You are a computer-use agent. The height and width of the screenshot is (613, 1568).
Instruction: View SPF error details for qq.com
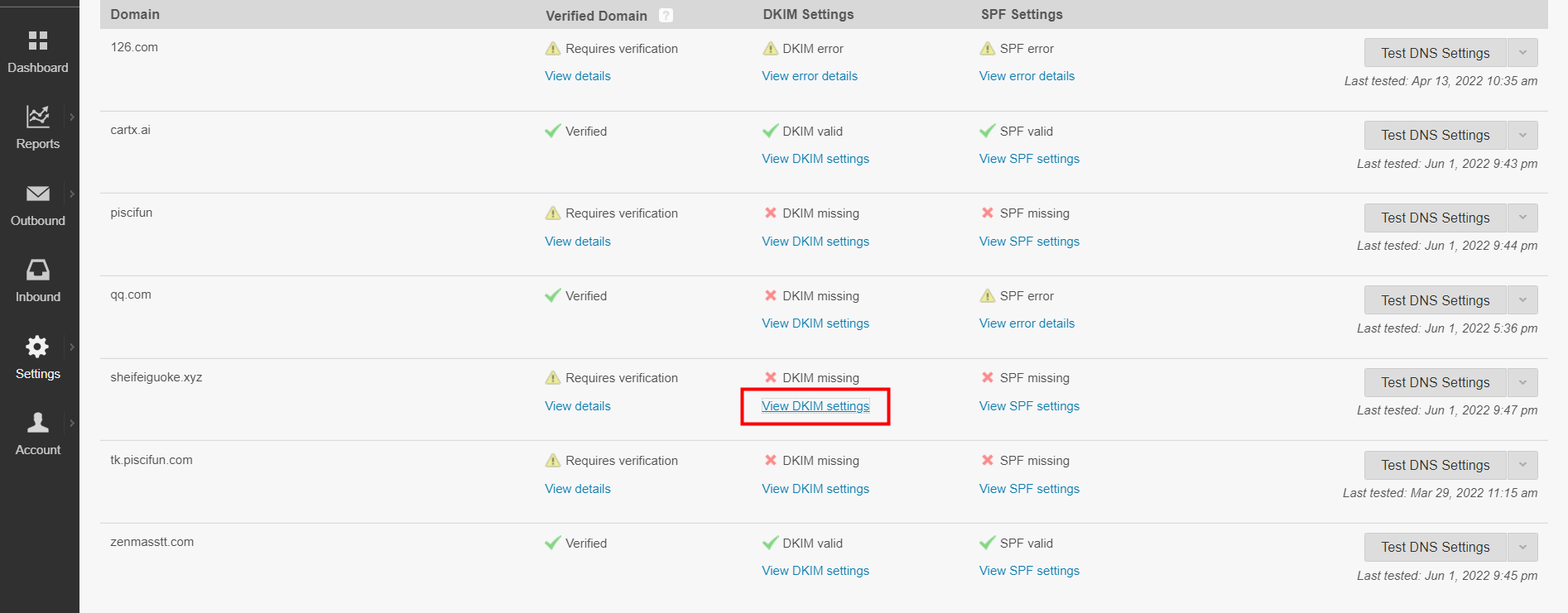pos(1027,323)
